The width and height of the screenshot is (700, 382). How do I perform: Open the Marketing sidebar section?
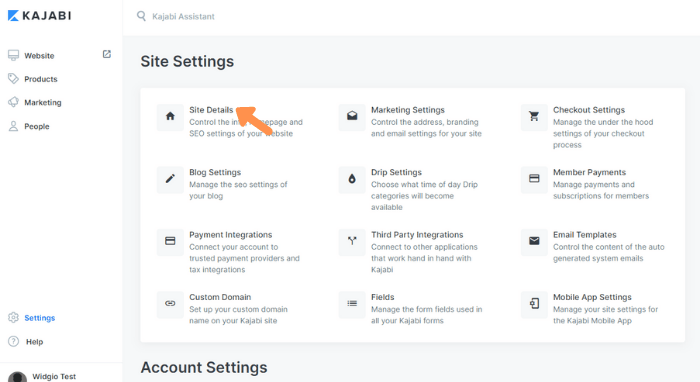43,103
